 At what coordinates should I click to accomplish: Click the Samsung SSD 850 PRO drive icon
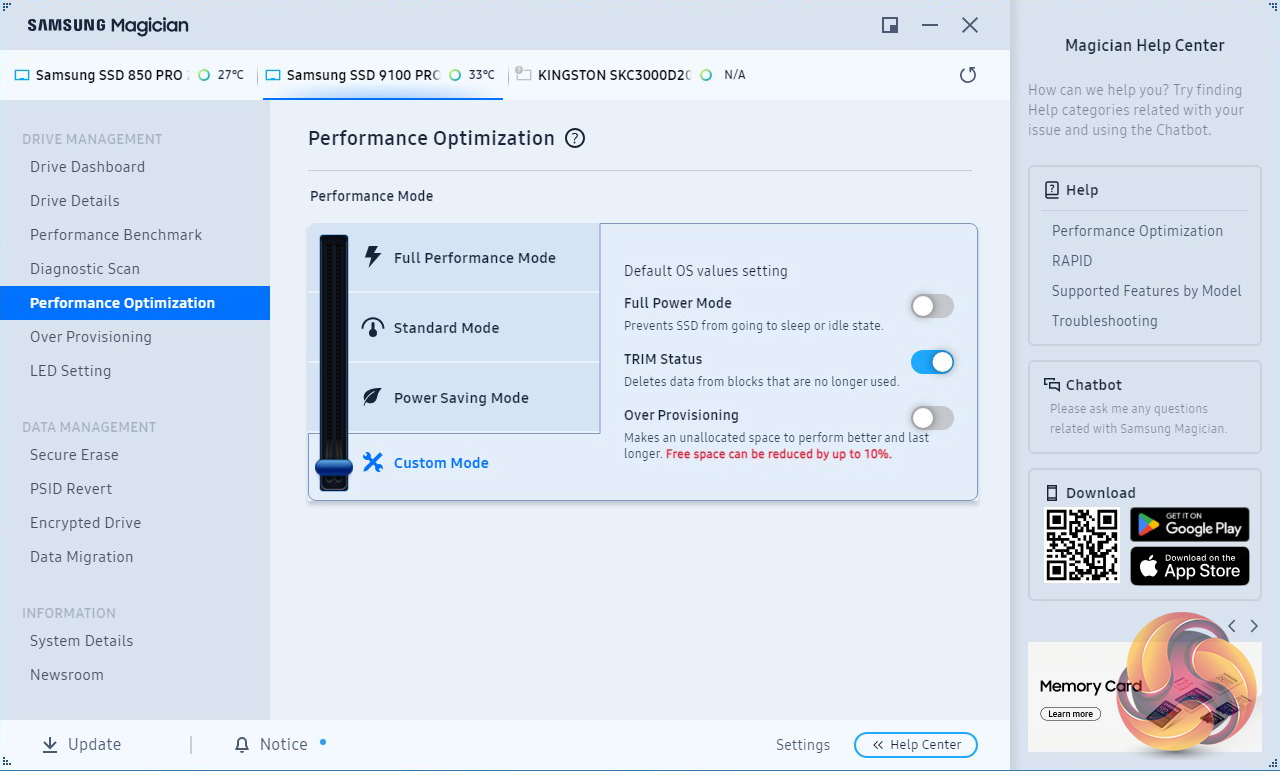click(22, 75)
